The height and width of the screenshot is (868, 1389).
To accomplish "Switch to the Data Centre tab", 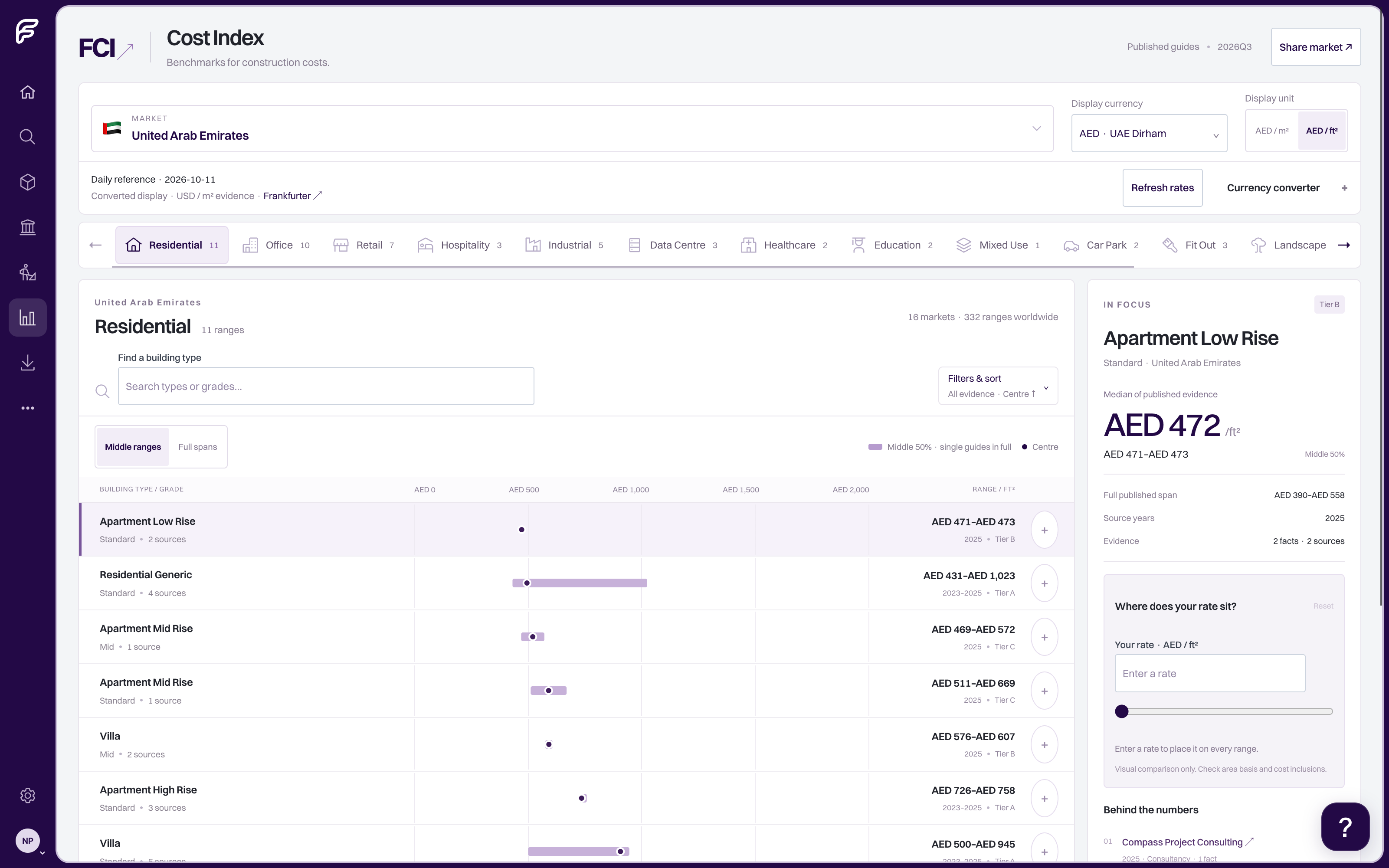I will [673, 245].
